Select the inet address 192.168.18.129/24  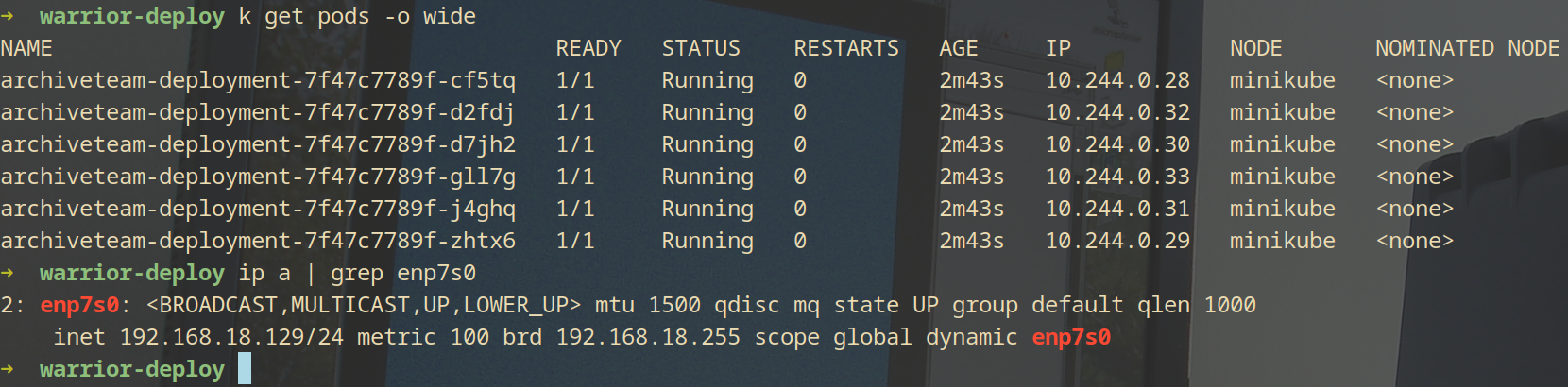[x=231, y=337]
